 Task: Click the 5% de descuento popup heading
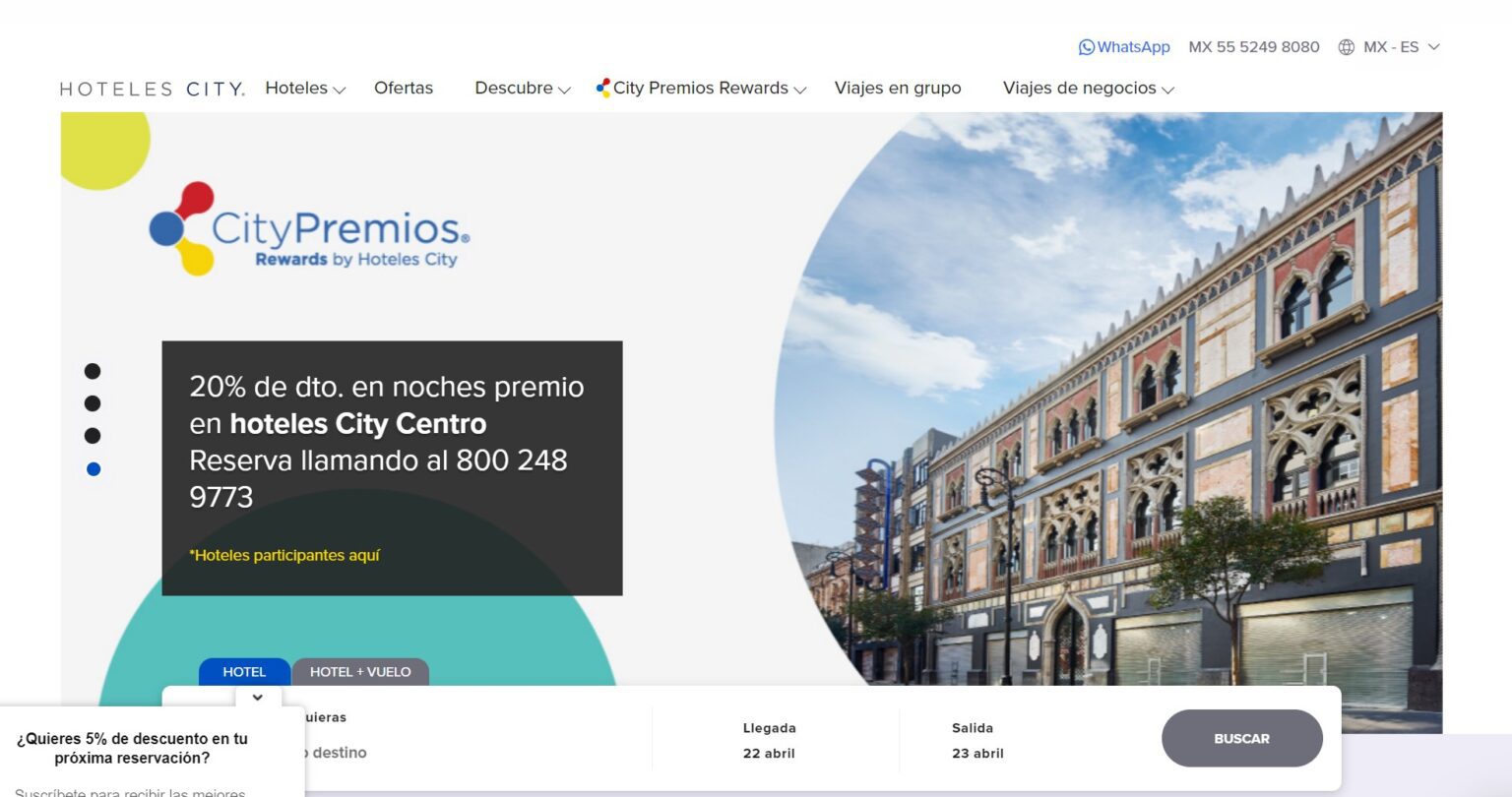pyautogui.click(x=132, y=749)
